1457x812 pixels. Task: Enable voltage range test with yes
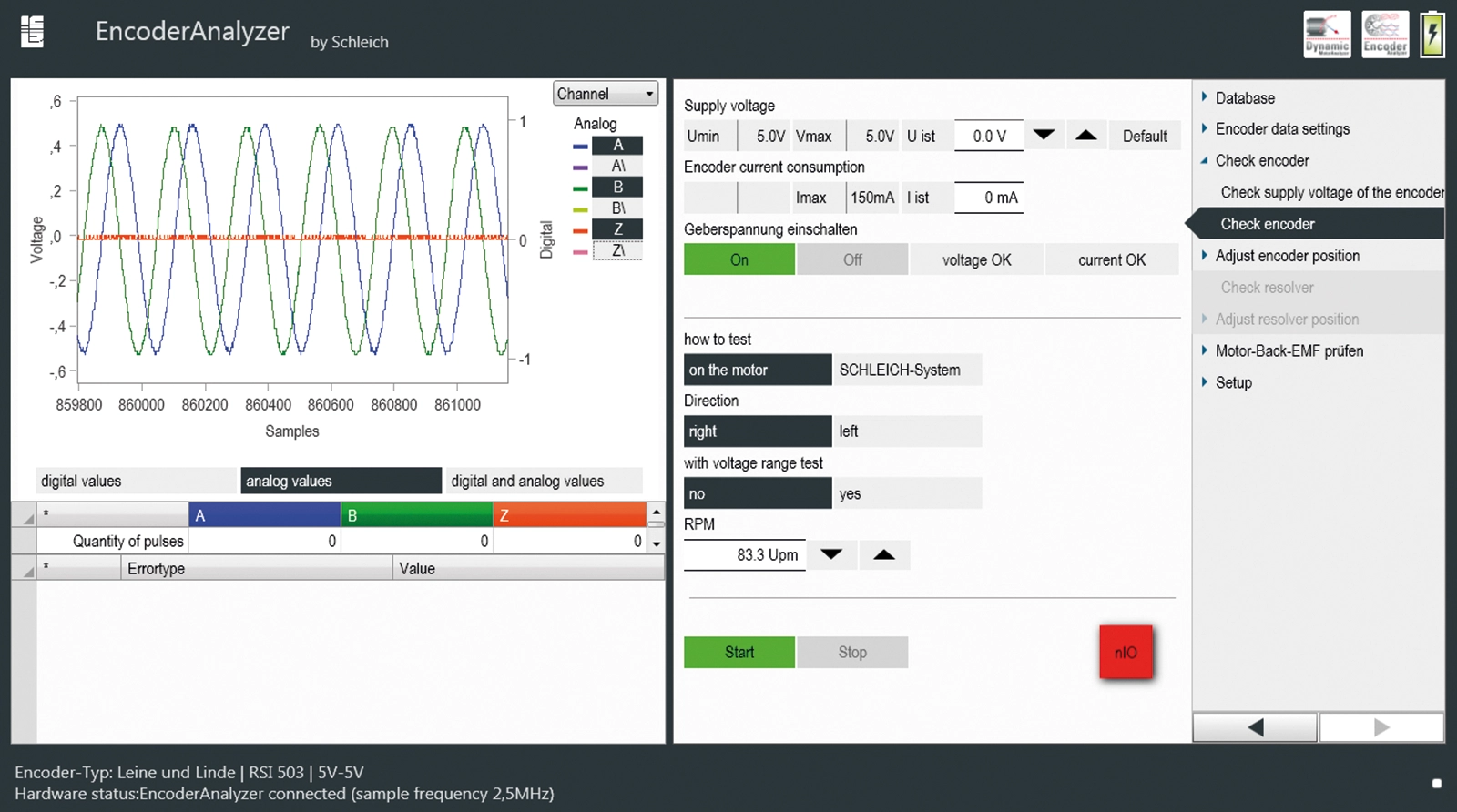pyautogui.click(x=907, y=493)
